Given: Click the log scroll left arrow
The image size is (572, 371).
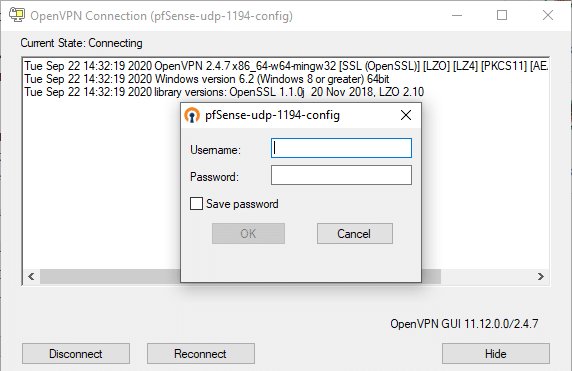Looking at the screenshot, I should point(31,277).
